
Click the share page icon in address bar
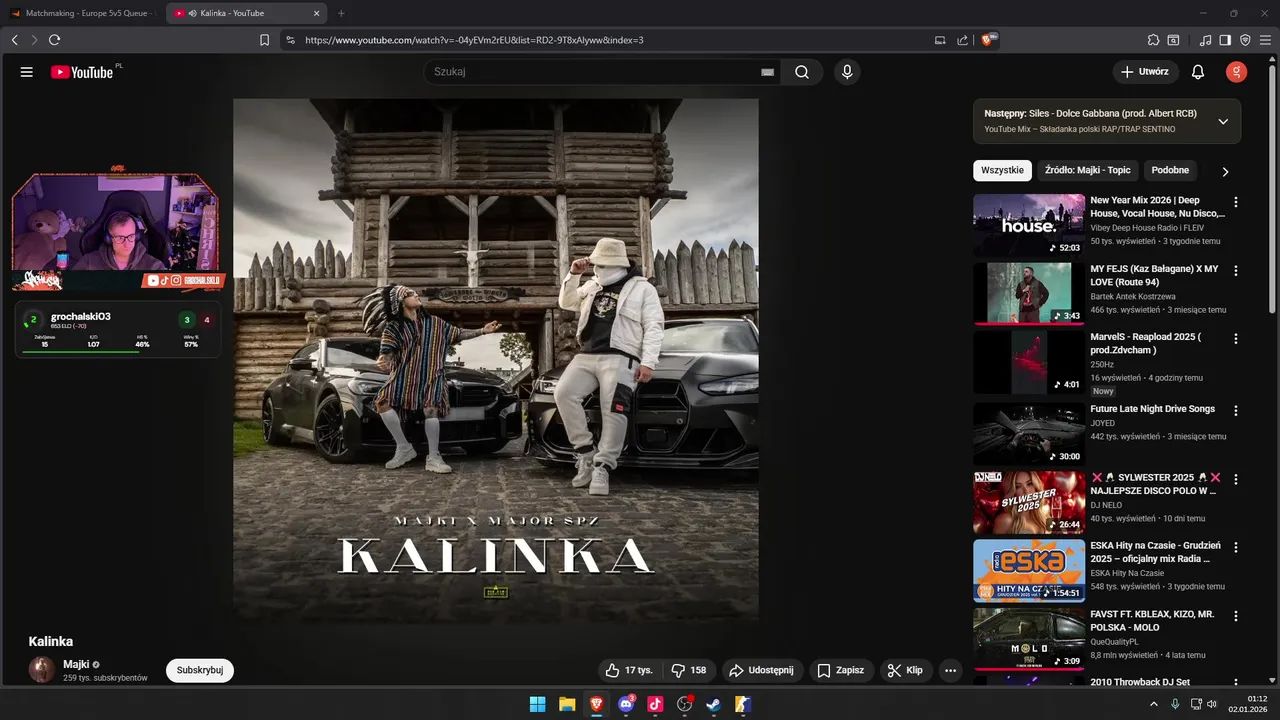[962, 40]
